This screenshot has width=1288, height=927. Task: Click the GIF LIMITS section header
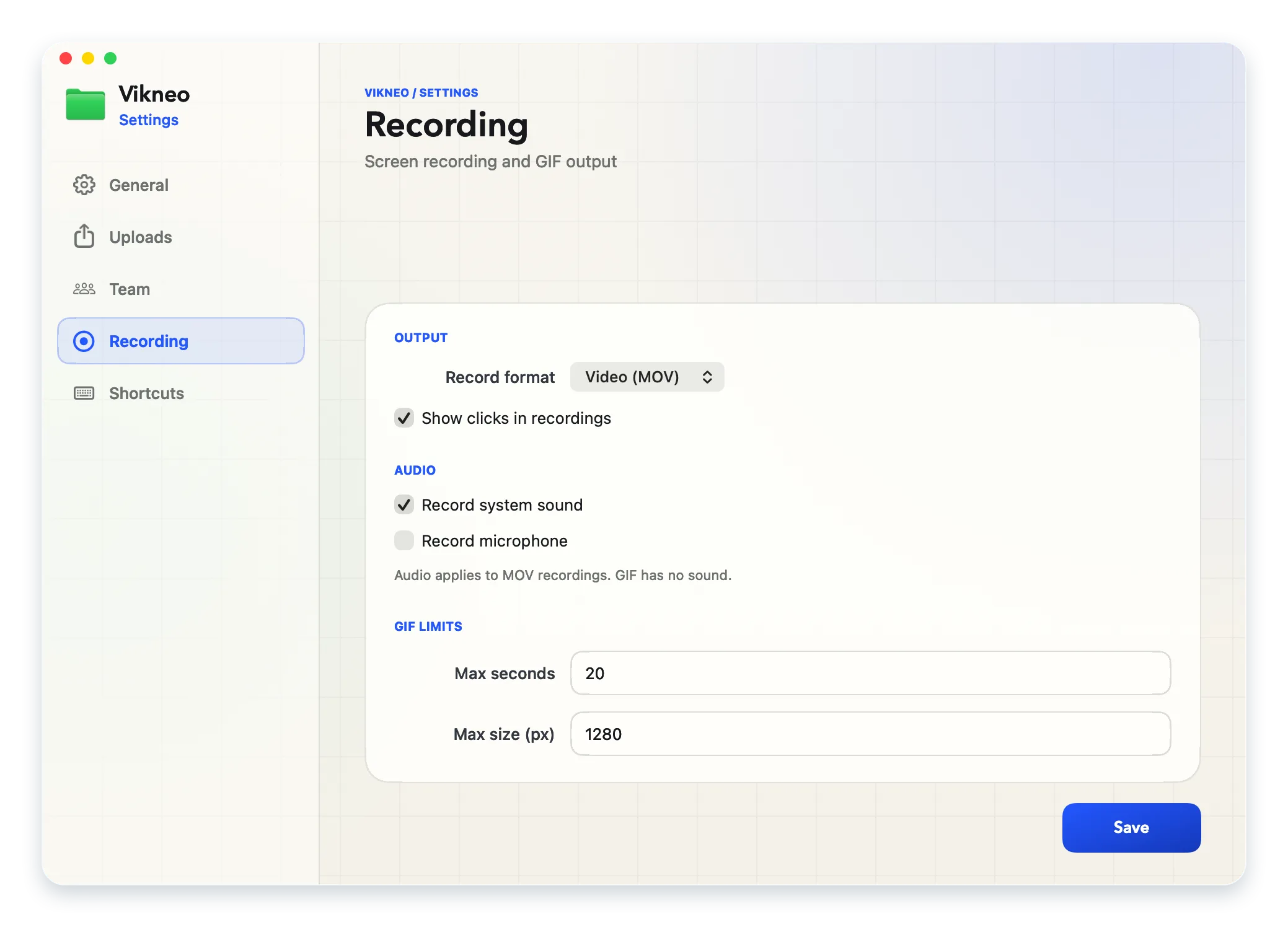pyautogui.click(x=428, y=626)
